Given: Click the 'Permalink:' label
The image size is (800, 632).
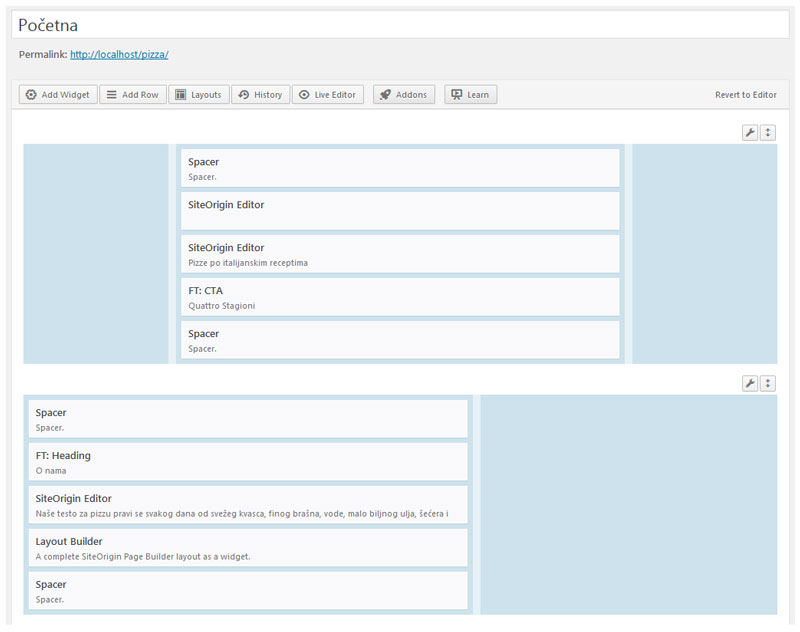Looking at the screenshot, I should click(43, 55).
